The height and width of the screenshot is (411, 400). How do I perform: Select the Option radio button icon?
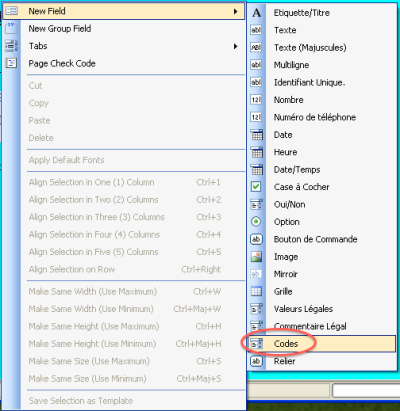[256, 222]
